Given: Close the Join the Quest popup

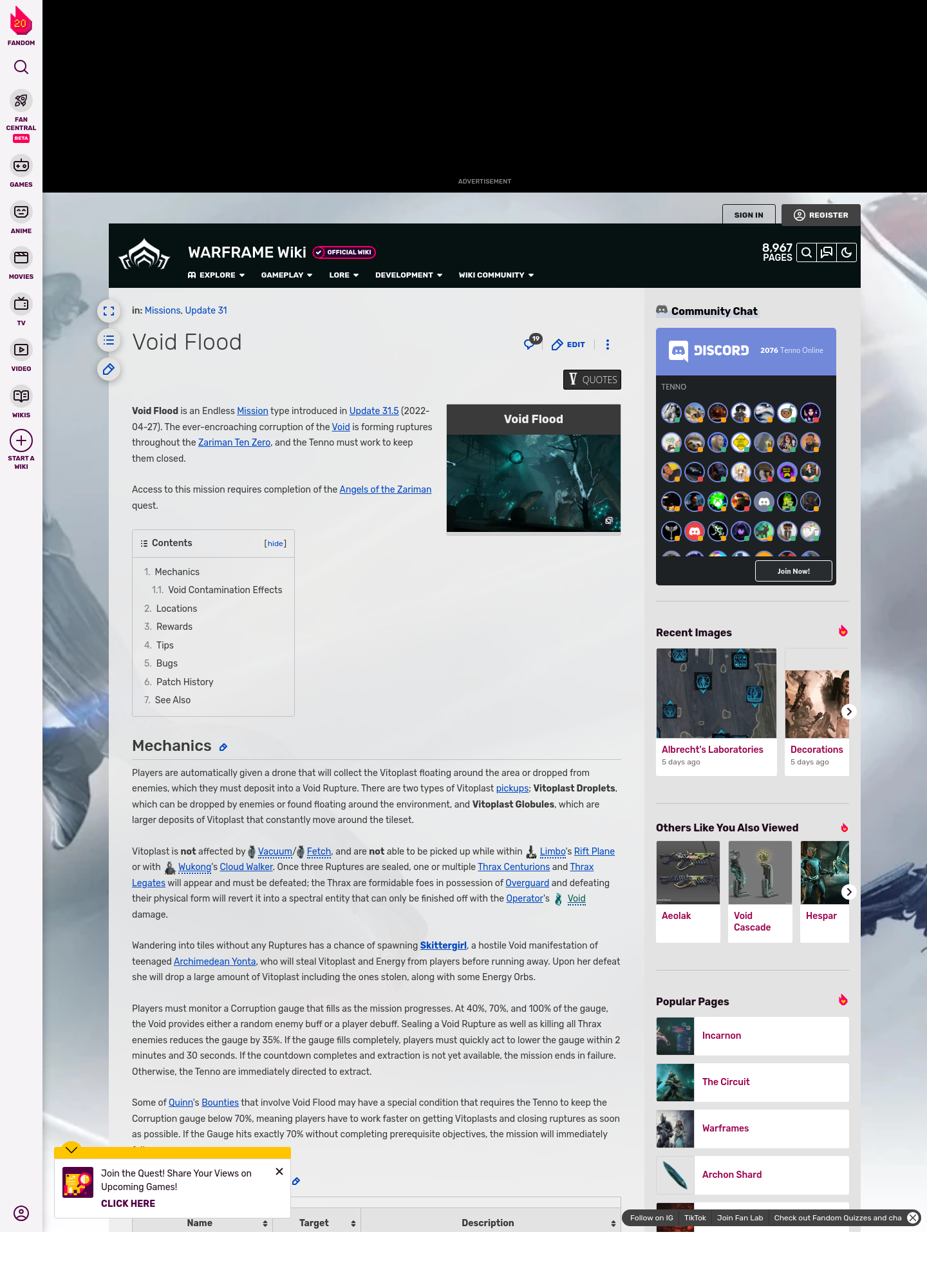Looking at the screenshot, I should (279, 1171).
